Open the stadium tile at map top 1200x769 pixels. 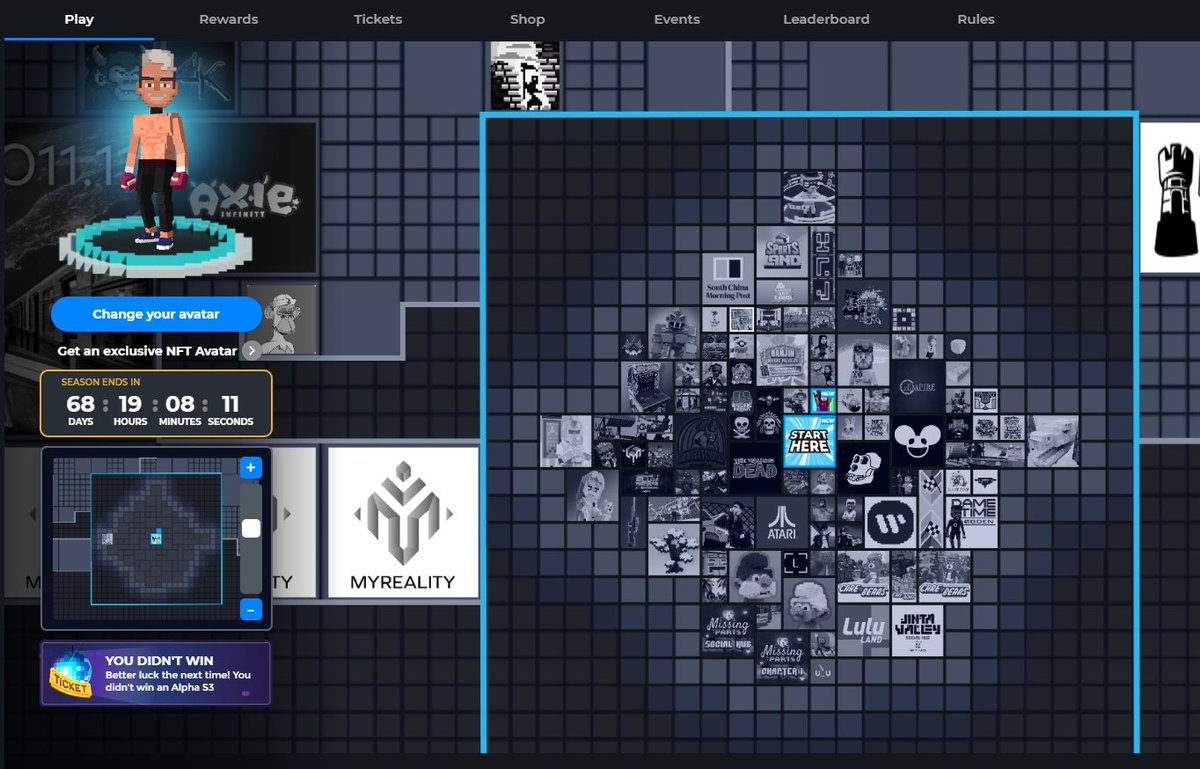click(809, 197)
